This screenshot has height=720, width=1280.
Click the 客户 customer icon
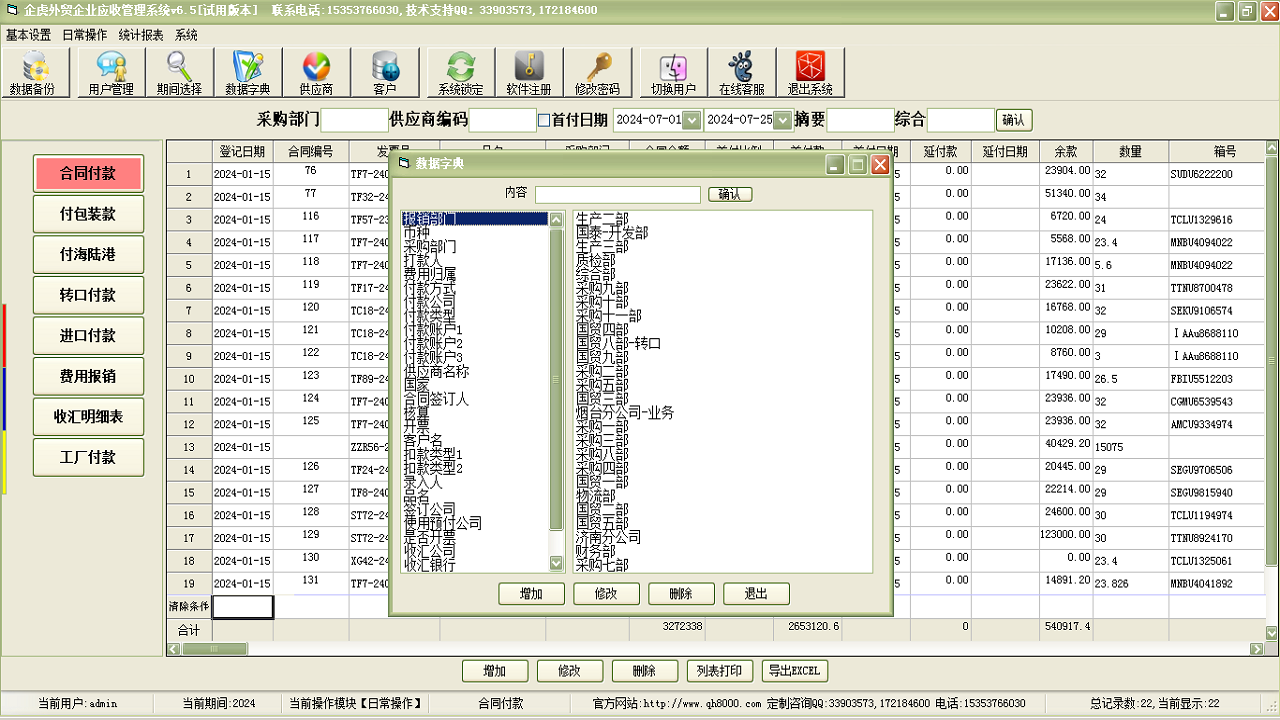pos(385,73)
